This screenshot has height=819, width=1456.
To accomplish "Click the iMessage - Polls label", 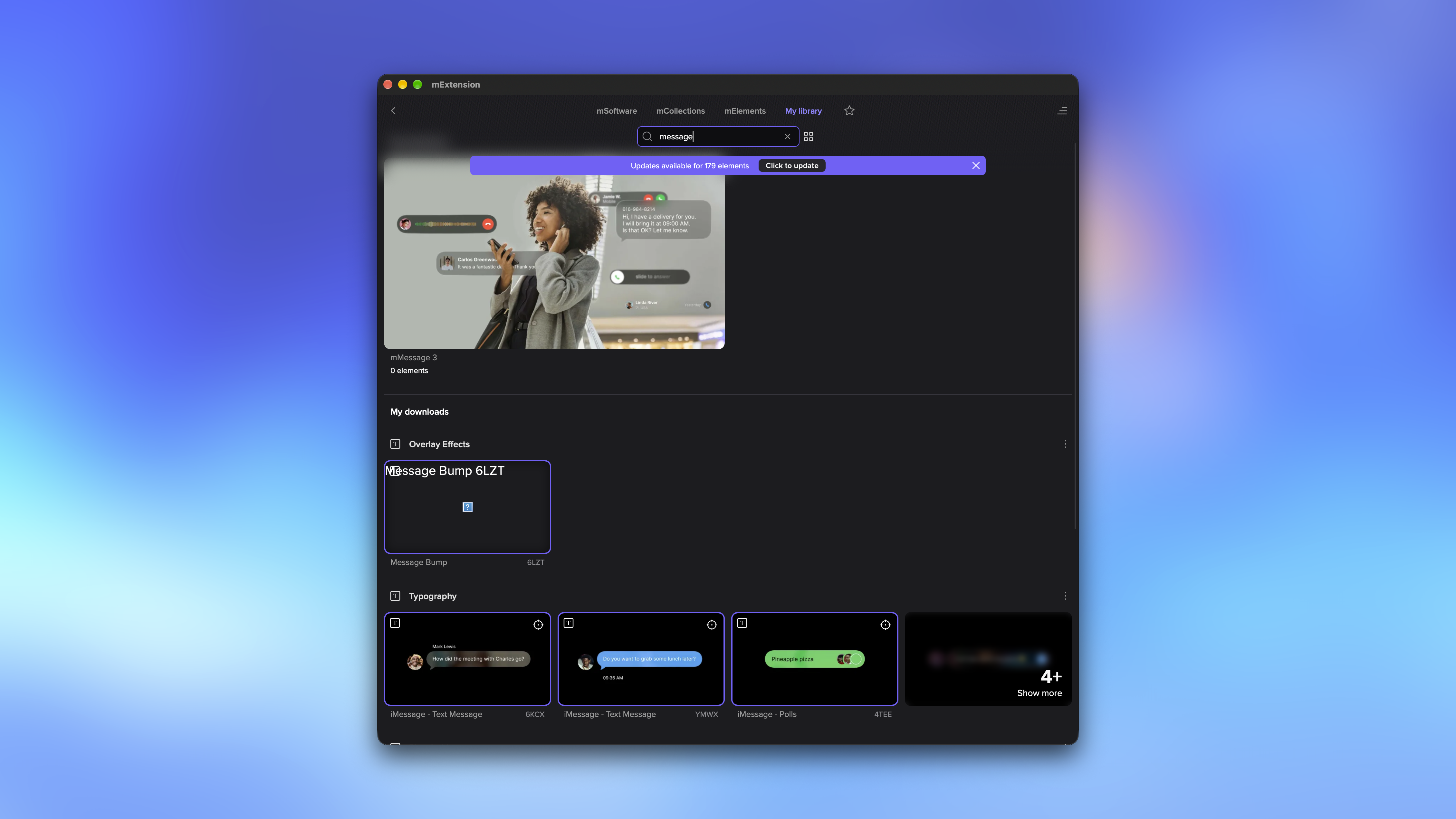I will coord(767,714).
